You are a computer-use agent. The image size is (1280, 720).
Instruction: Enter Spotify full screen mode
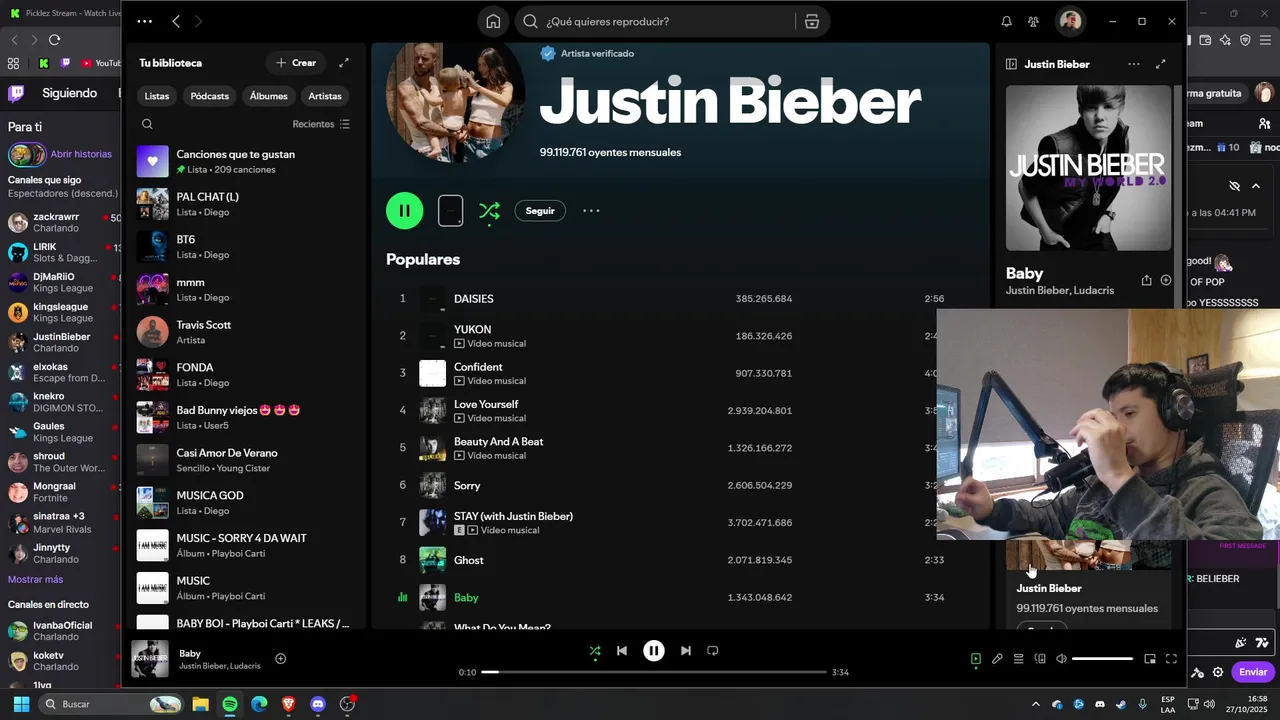[1171, 659]
